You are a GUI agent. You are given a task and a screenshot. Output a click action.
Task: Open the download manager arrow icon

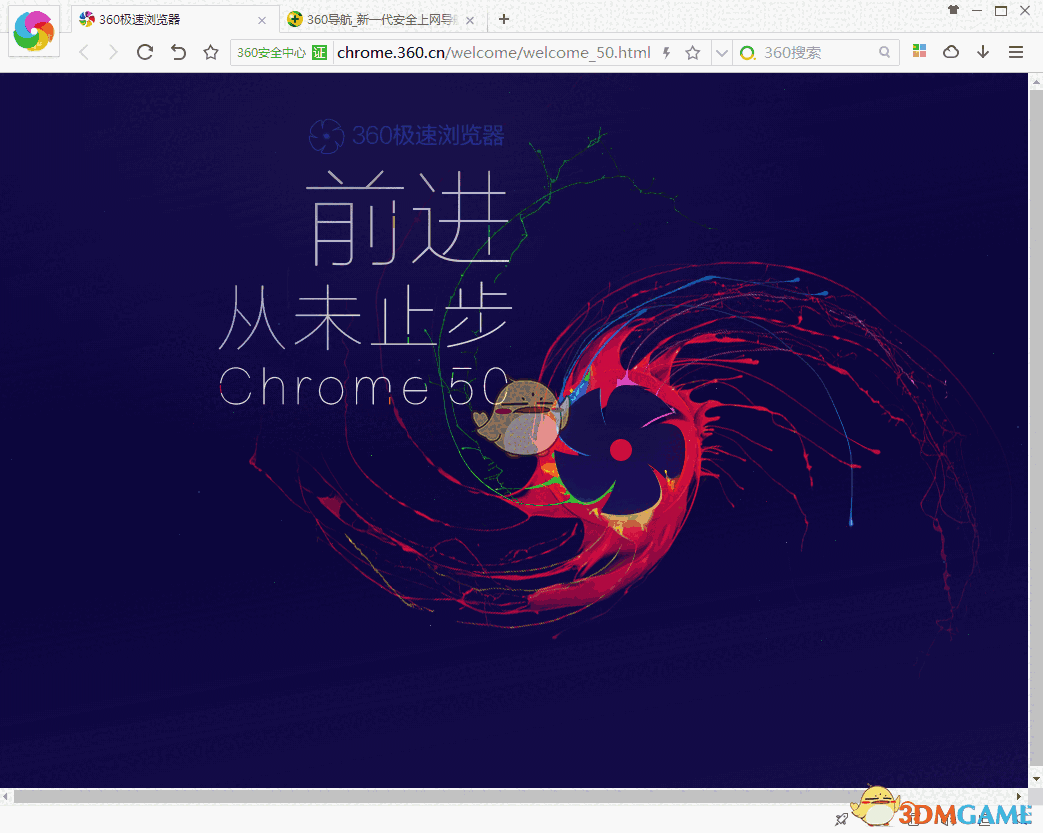(983, 52)
